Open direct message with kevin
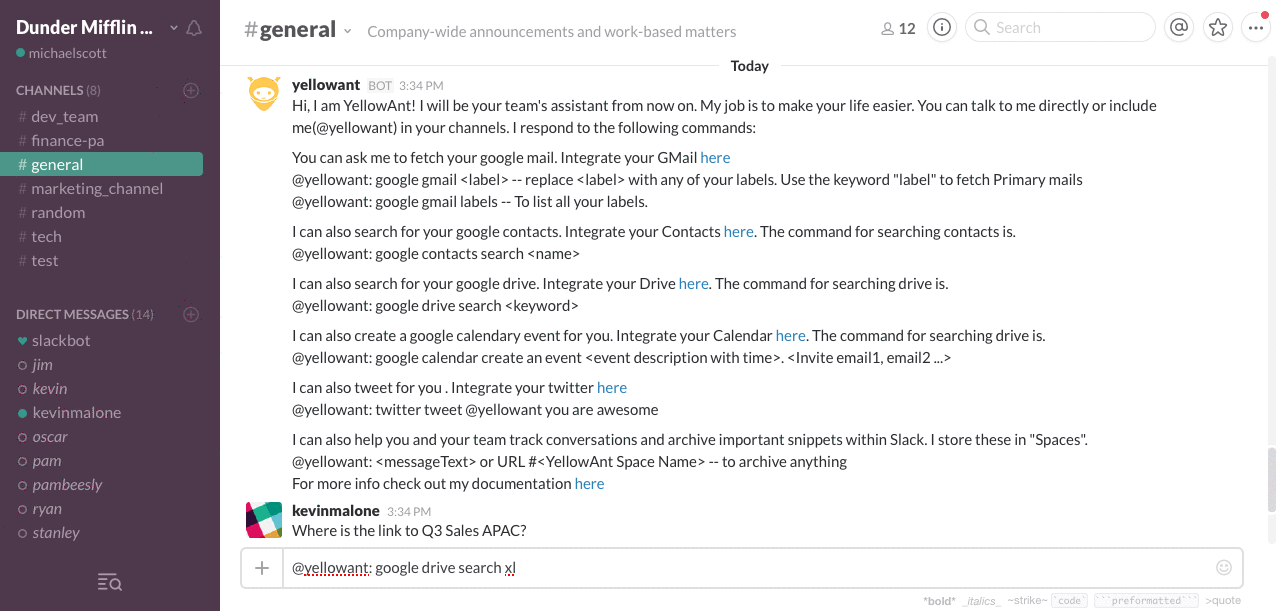This screenshot has height=611, width=1280. [x=50, y=388]
